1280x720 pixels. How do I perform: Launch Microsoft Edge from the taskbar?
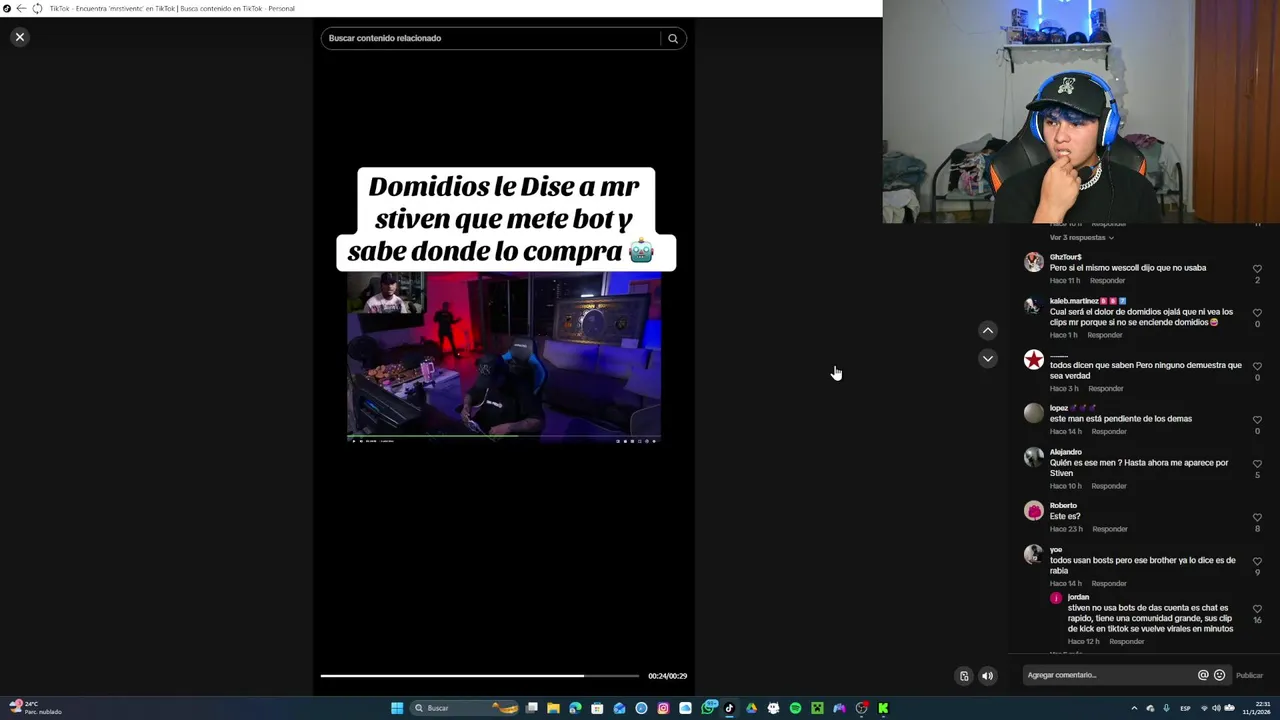coord(575,708)
